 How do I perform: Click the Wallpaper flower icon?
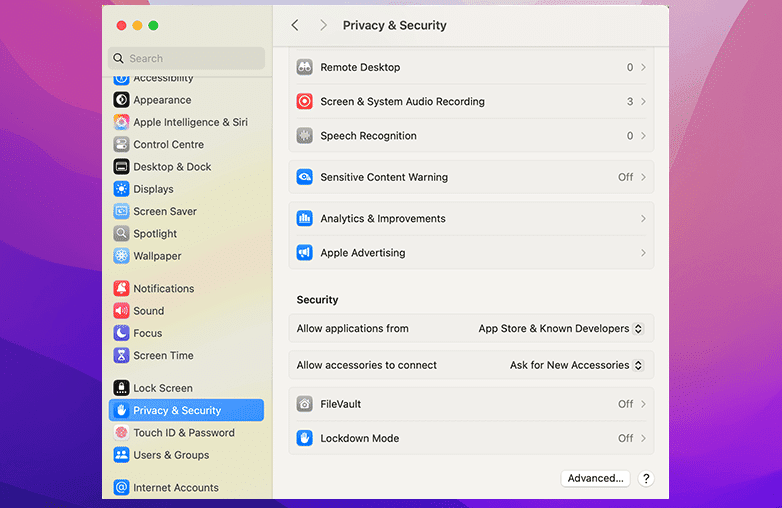coord(121,256)
